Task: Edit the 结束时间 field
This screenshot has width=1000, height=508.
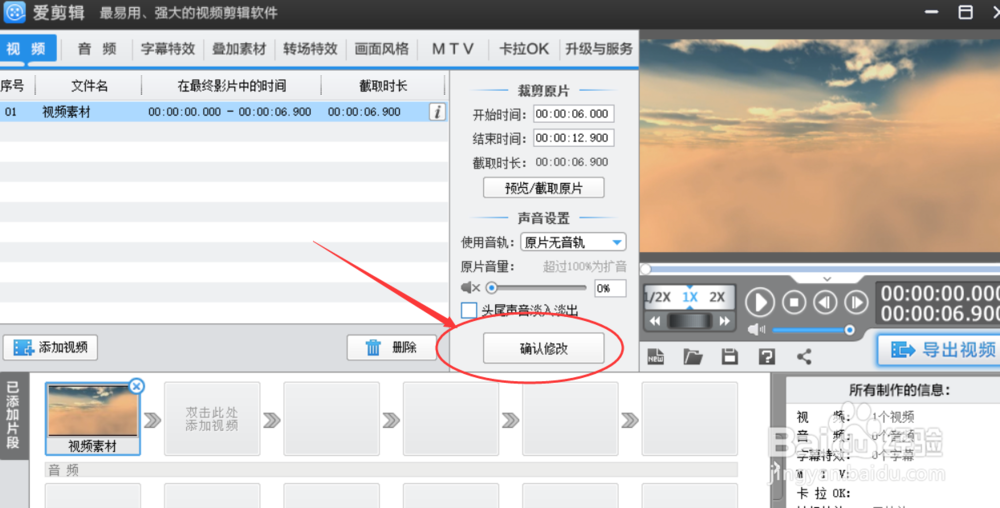Action: click(x=573, y=138)
